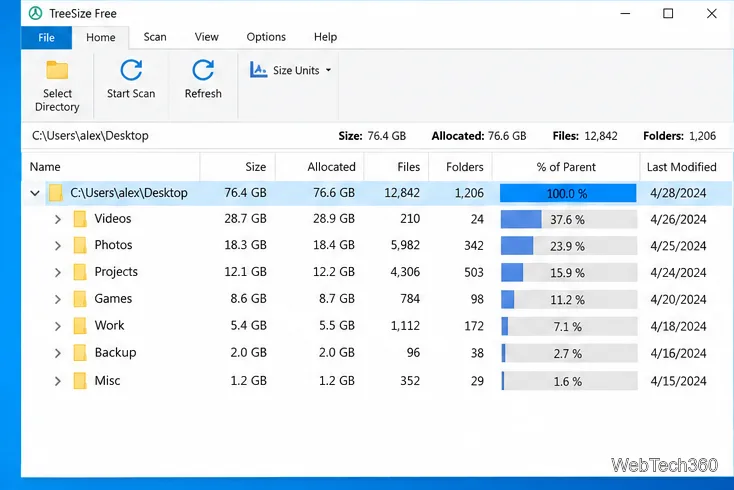
Task: Click the 18.4 GB allocated cell
Action: [x=334, y=245]
